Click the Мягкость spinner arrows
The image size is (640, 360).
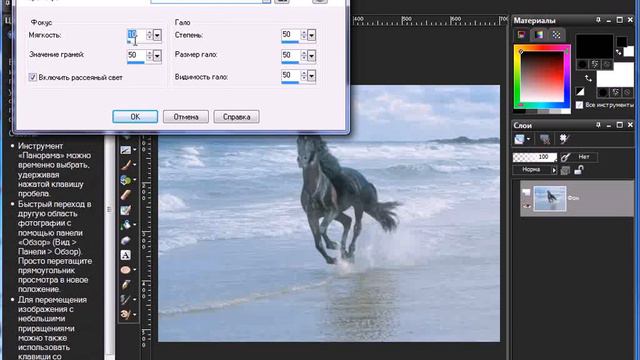tap(149, 35)
